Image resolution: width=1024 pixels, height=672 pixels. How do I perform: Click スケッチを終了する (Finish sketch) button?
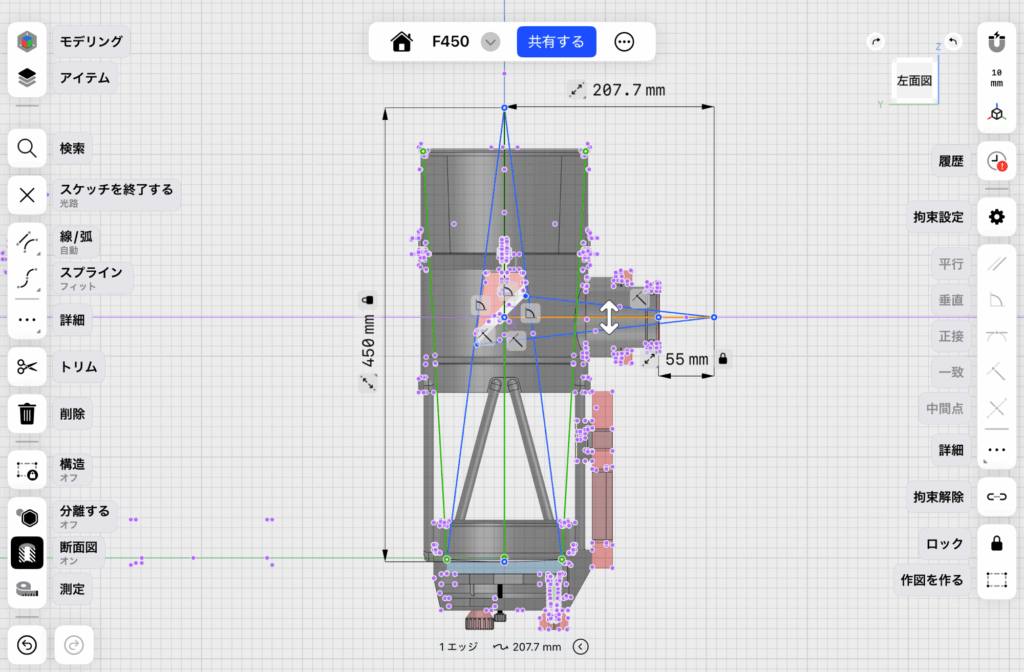tap(27, 195)
